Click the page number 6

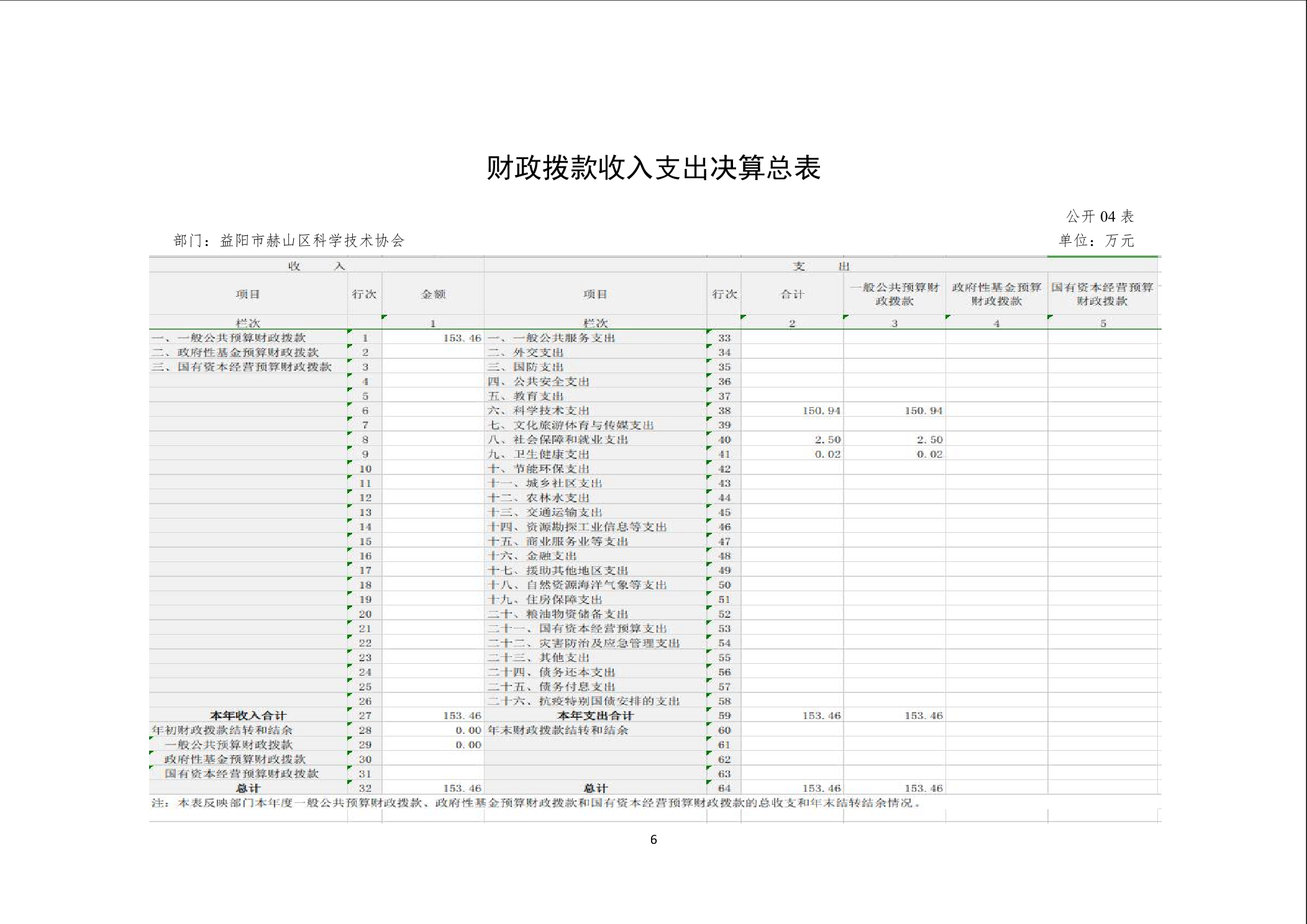653,840
